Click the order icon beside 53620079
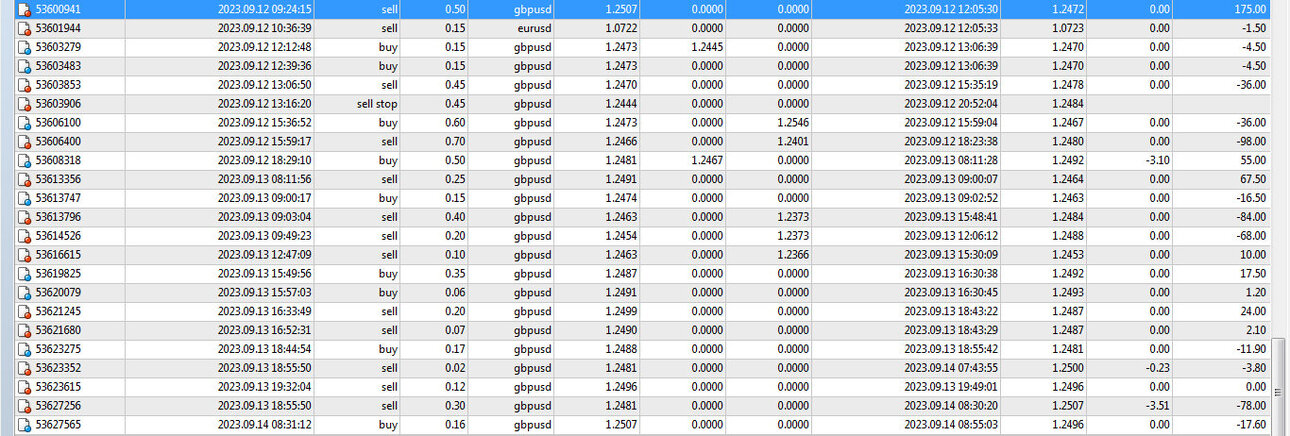1290x436 pixels. point(24,292)
